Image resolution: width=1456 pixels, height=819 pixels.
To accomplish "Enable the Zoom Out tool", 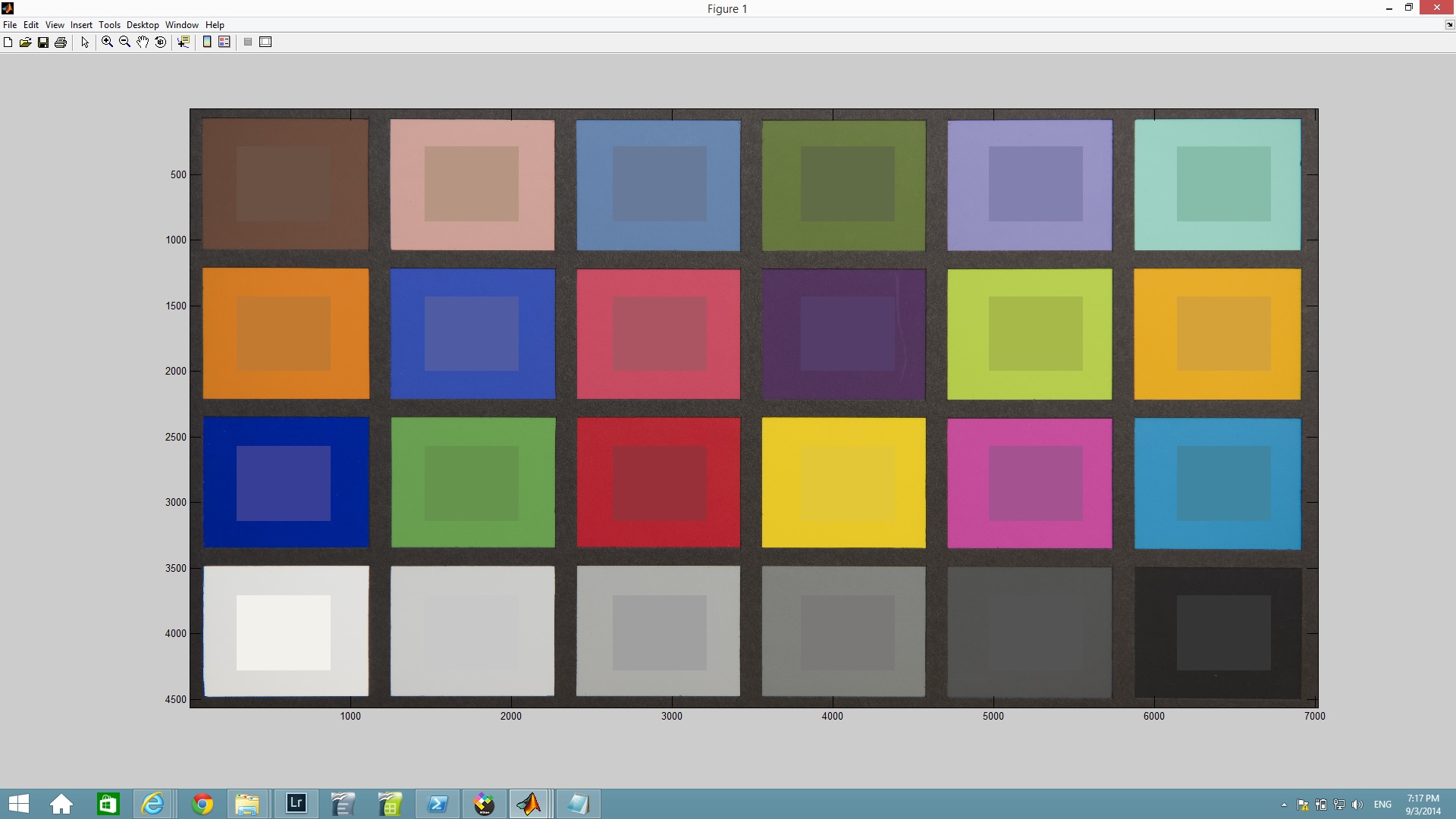I will (125, 42).
